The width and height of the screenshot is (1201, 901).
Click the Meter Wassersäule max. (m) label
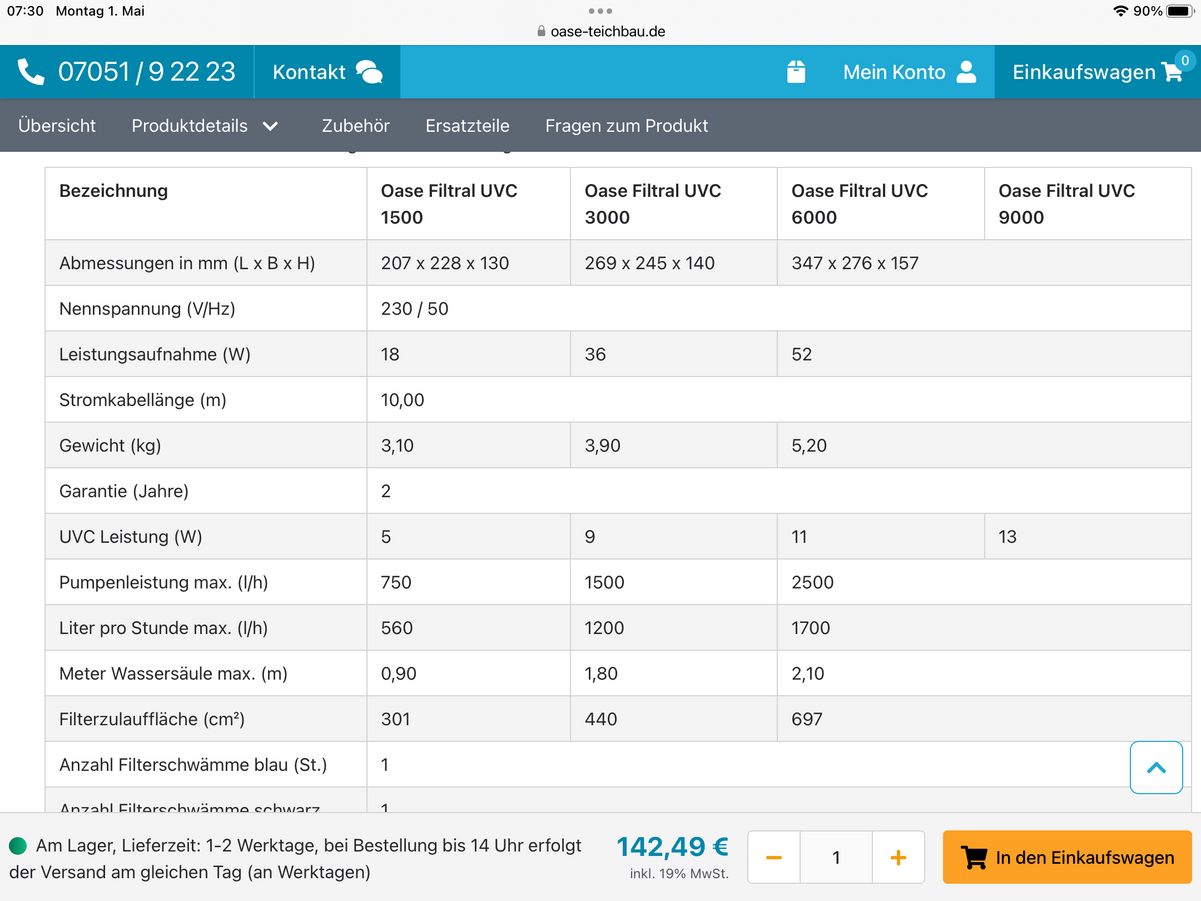[x=173, y=674]
